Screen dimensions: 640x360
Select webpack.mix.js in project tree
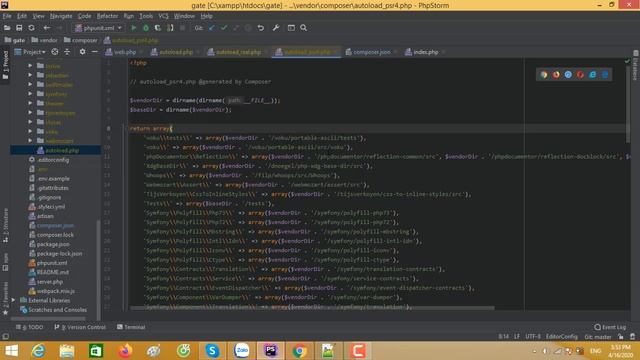(x=56, y=291)
